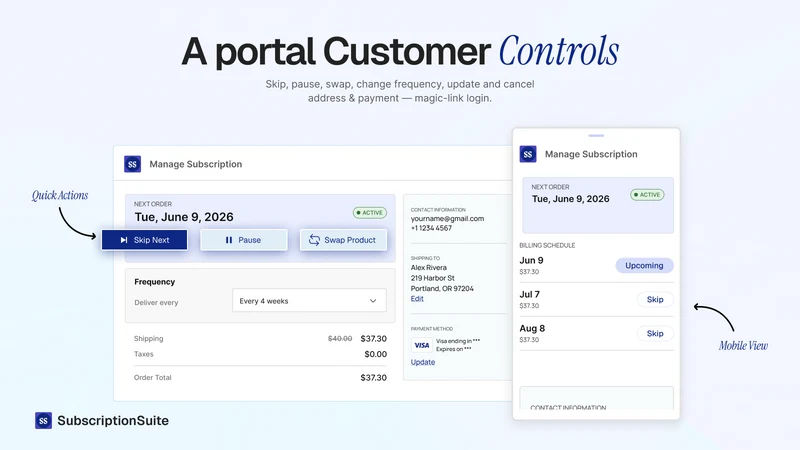This screenshot has height=450, width=800.
Task: Click the BILLING SCHEDULE heading in mobile view
Action: coord(547,245)
